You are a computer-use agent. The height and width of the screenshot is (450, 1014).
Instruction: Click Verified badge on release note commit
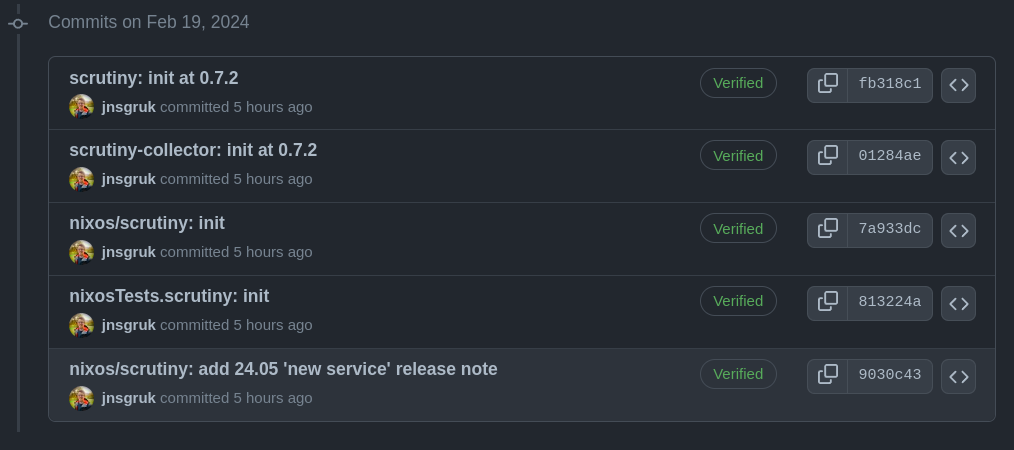pyautogui.click(x=738, y=374)
